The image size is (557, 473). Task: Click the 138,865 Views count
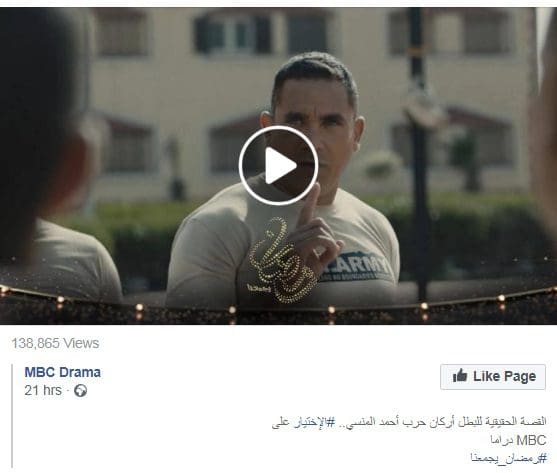[55, 343]
